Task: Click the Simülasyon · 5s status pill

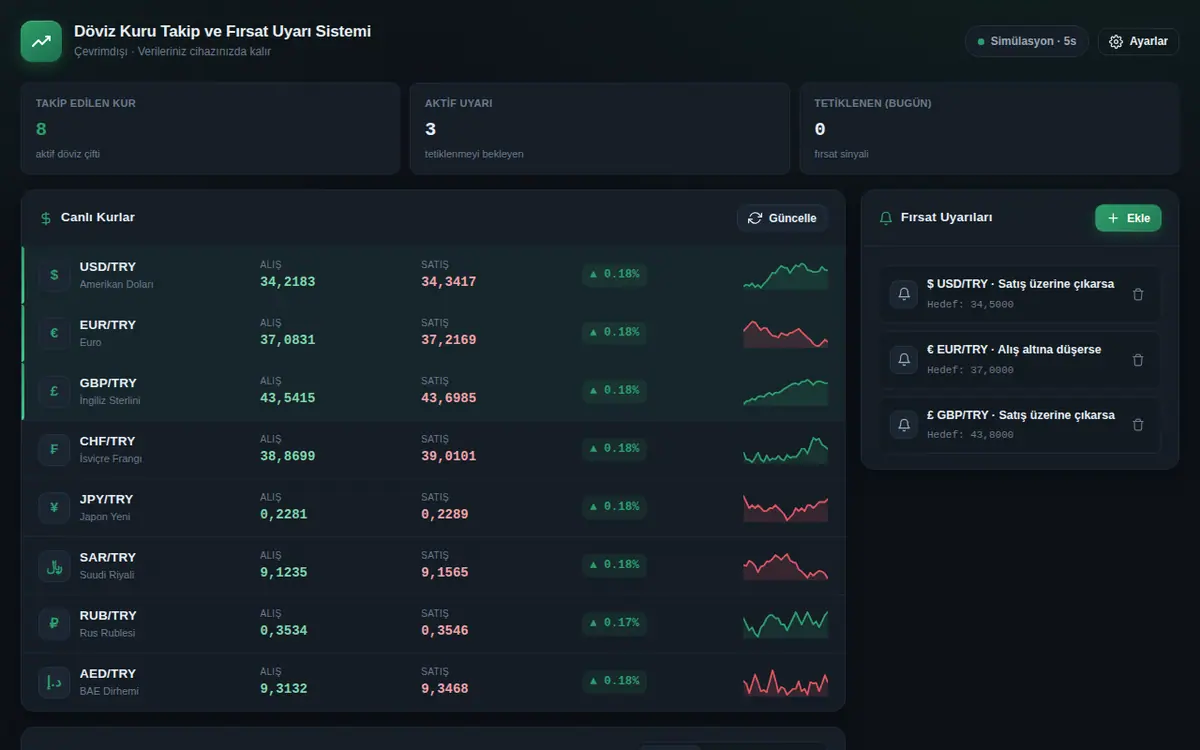Action: 1026,41
